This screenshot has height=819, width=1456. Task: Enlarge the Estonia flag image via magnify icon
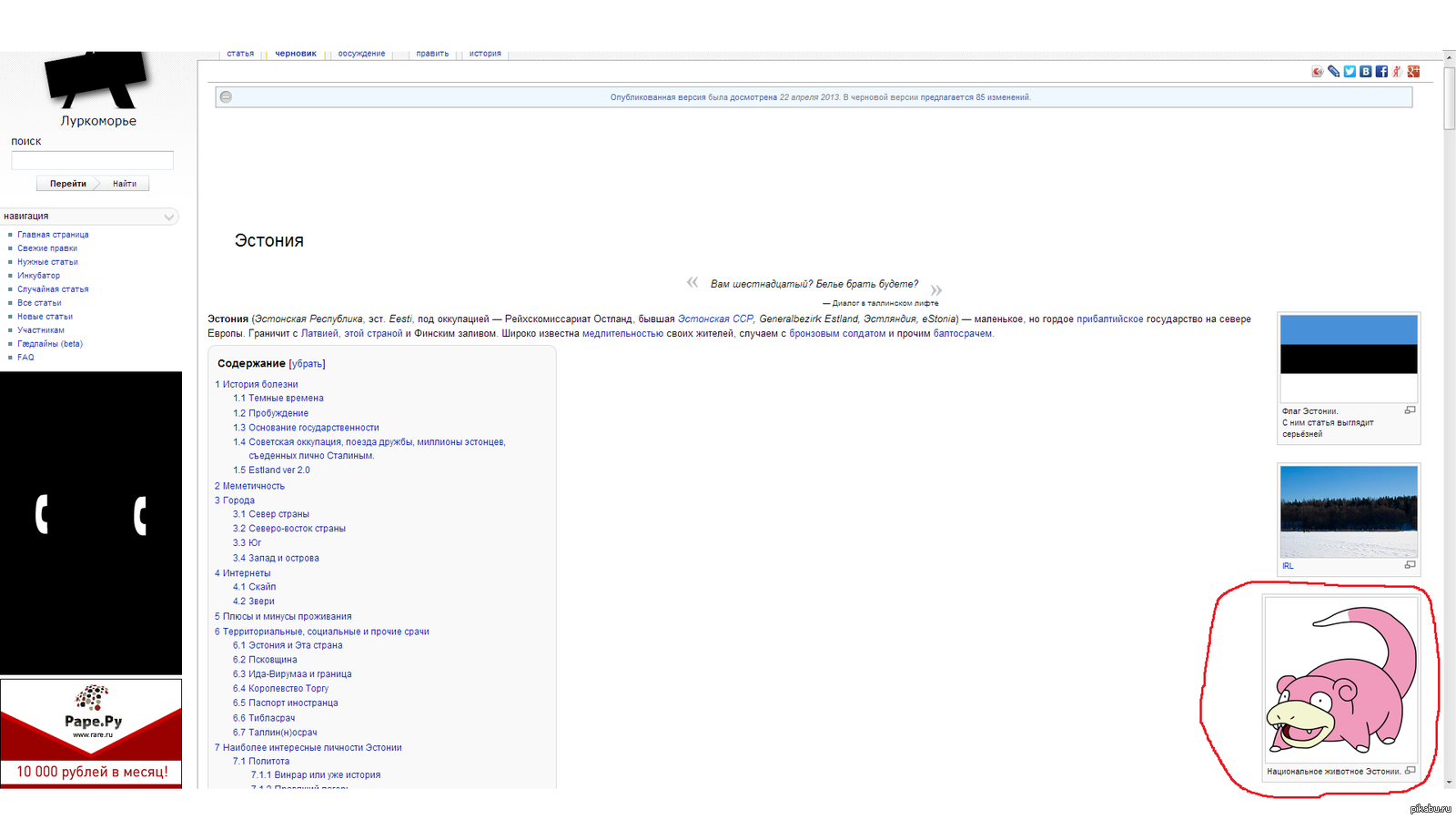coord(1410,410)
